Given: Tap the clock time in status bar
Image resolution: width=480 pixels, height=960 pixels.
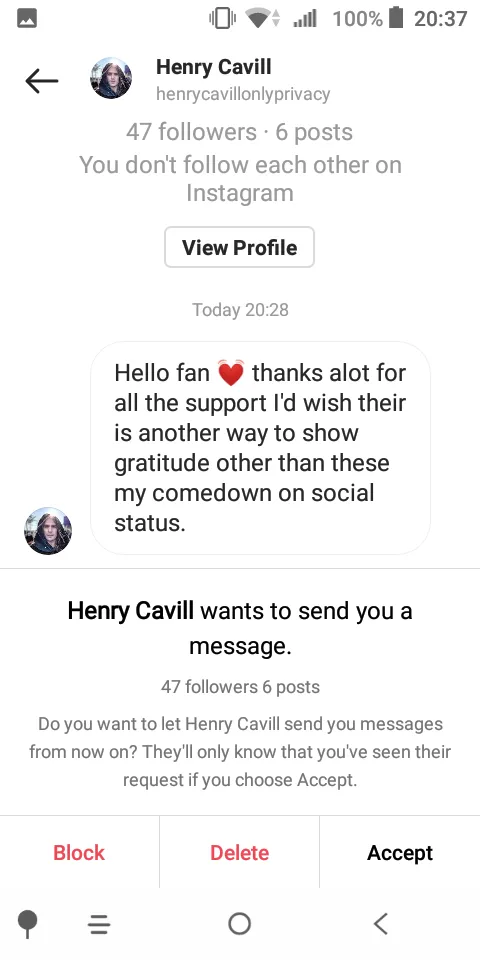Looking at the screenshot, I should (x=441, y=18).
